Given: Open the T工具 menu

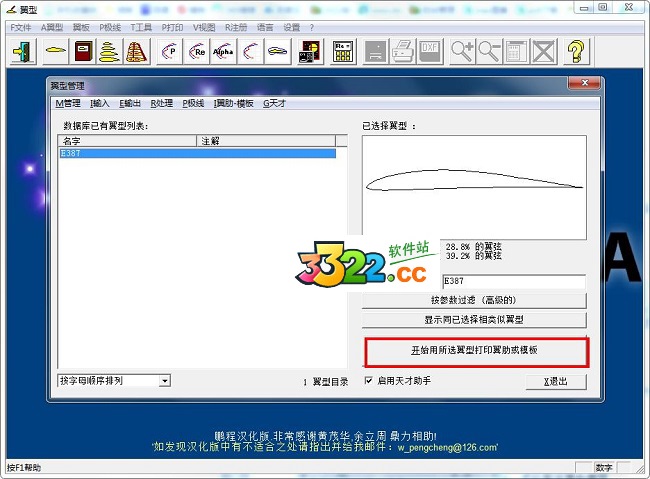Looking at the screenshot, I should click(x=141, y=27).
